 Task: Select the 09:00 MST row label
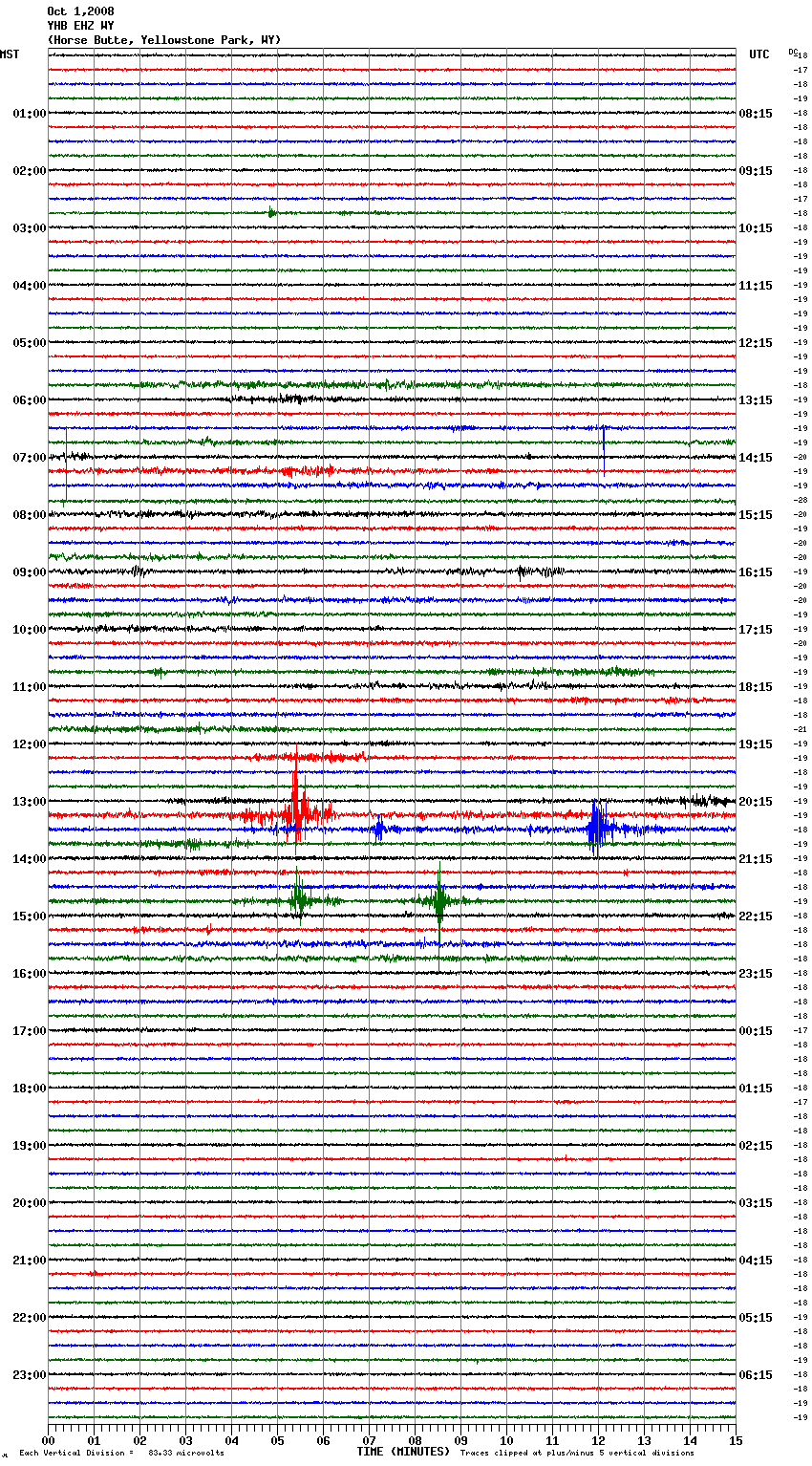click(x=30, y=572)
